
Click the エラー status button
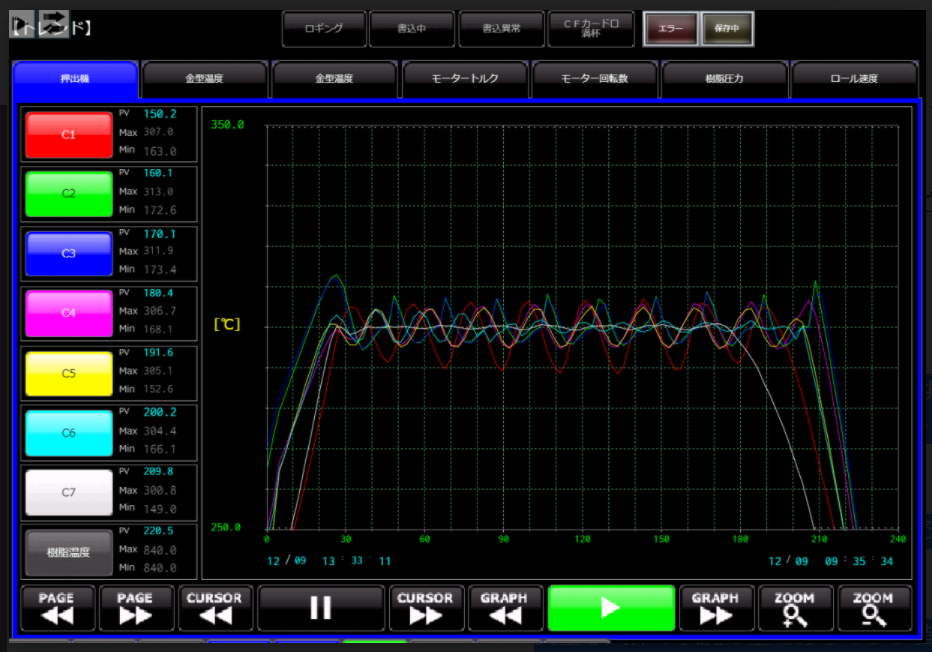click(x=670, y=29)
